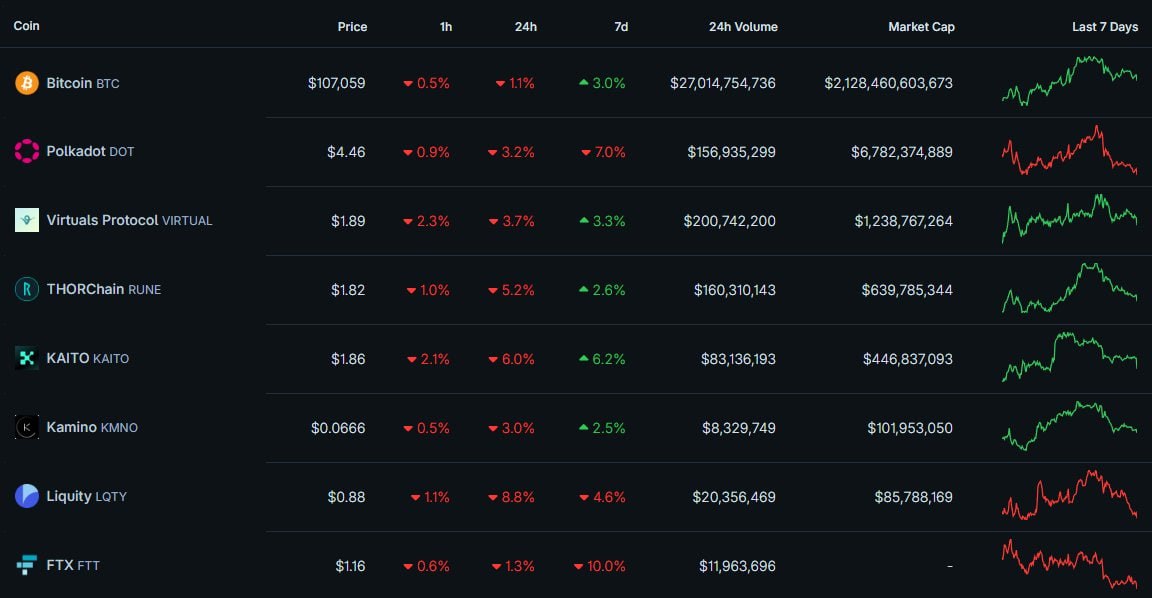Click Polkadot price $4.46
1152x598 pixels.
tap(346, 152)
